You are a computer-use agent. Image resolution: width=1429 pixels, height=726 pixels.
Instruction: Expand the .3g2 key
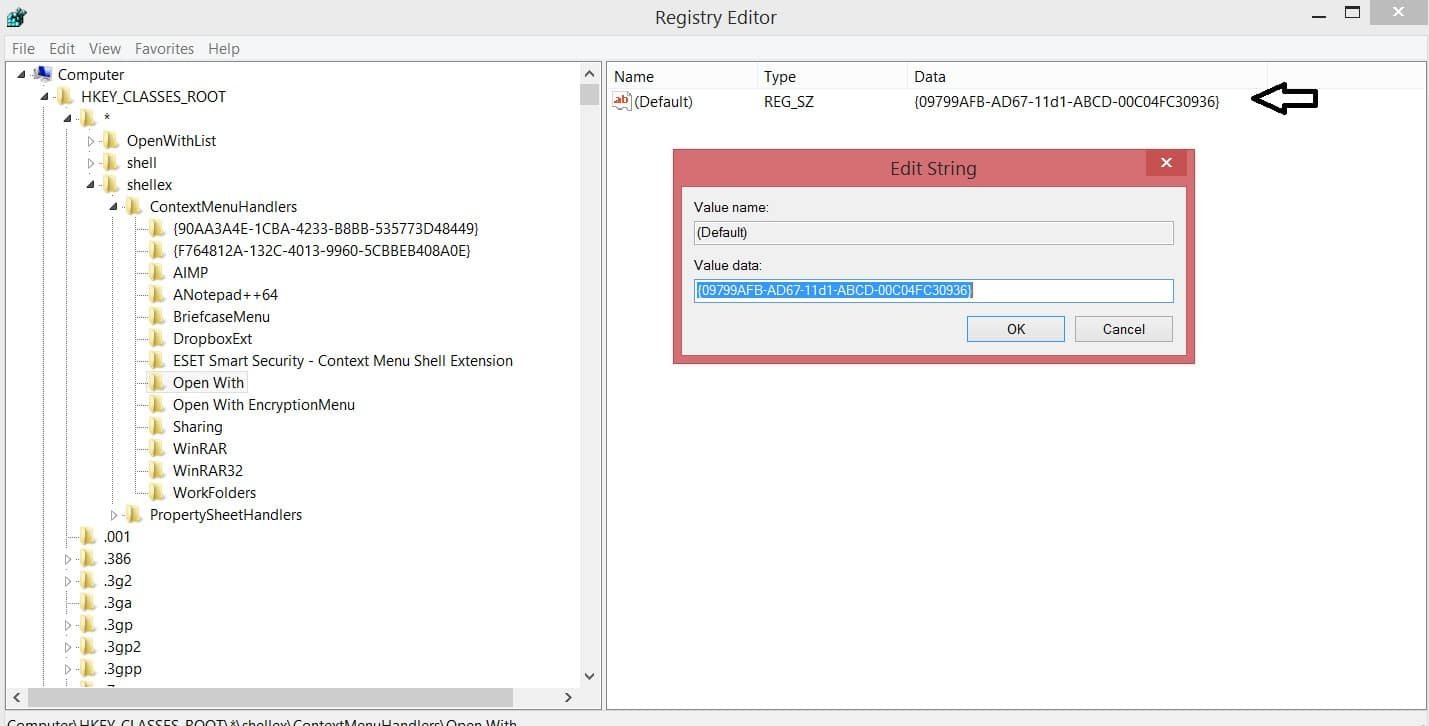tap(68, 581)
